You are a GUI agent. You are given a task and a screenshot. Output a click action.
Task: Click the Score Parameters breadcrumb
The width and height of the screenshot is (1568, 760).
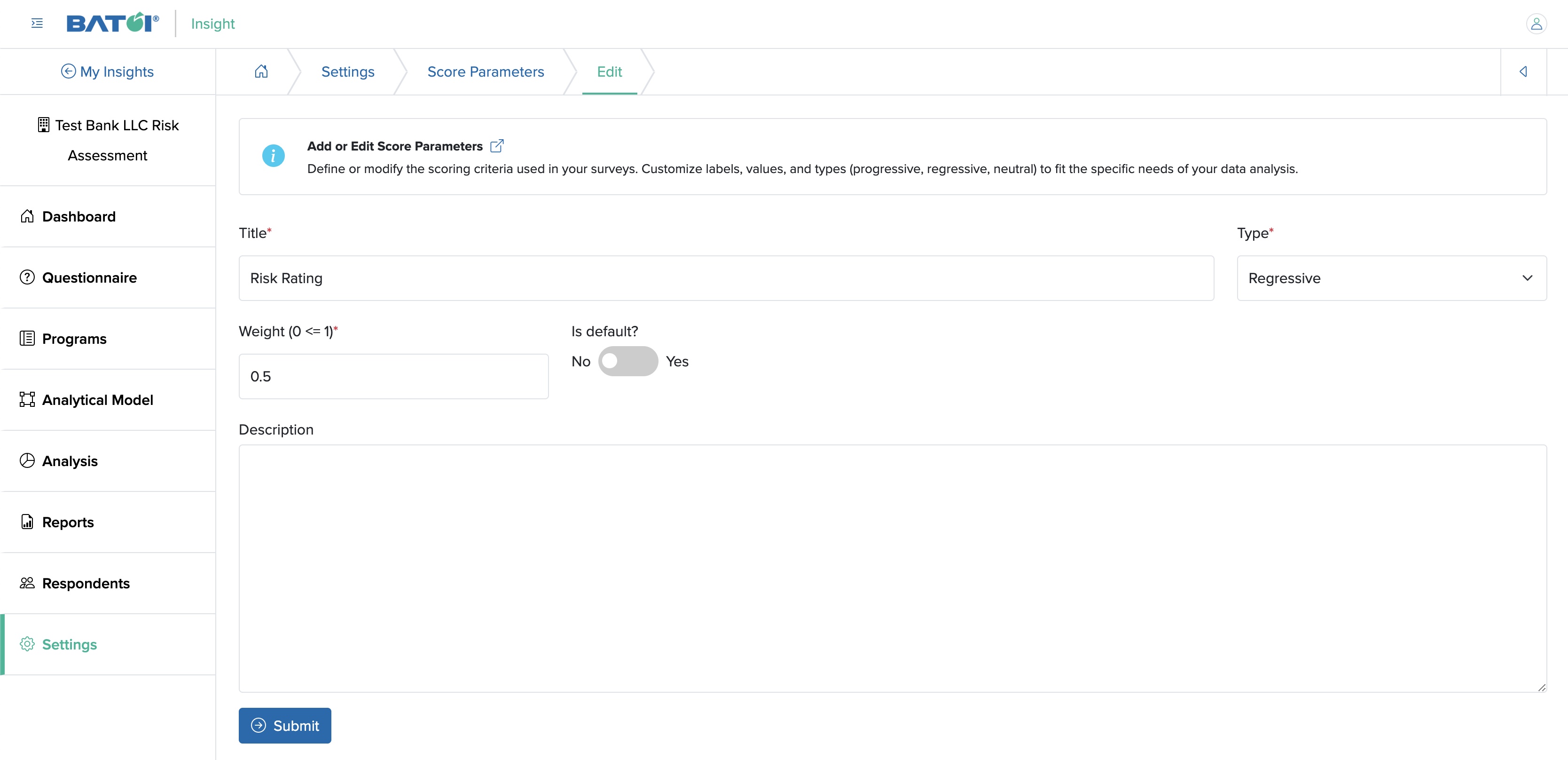click(x=486, y=71)
